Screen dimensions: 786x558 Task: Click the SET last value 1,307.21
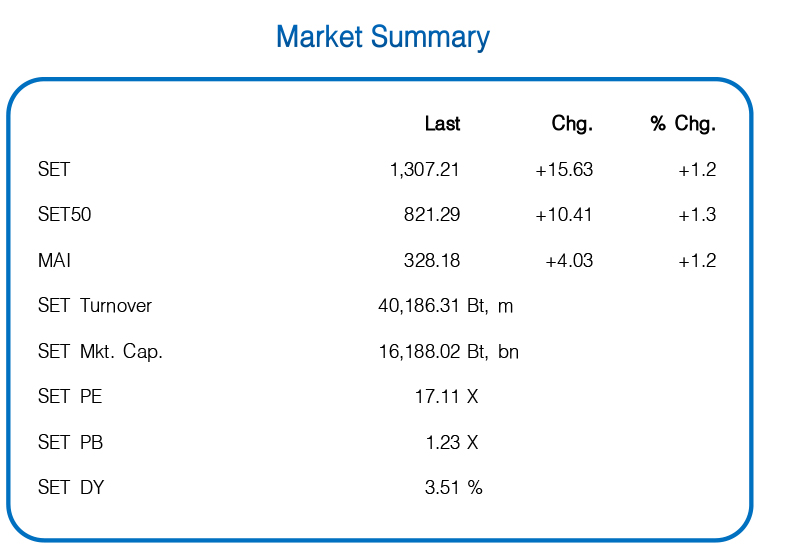[425, 169]
